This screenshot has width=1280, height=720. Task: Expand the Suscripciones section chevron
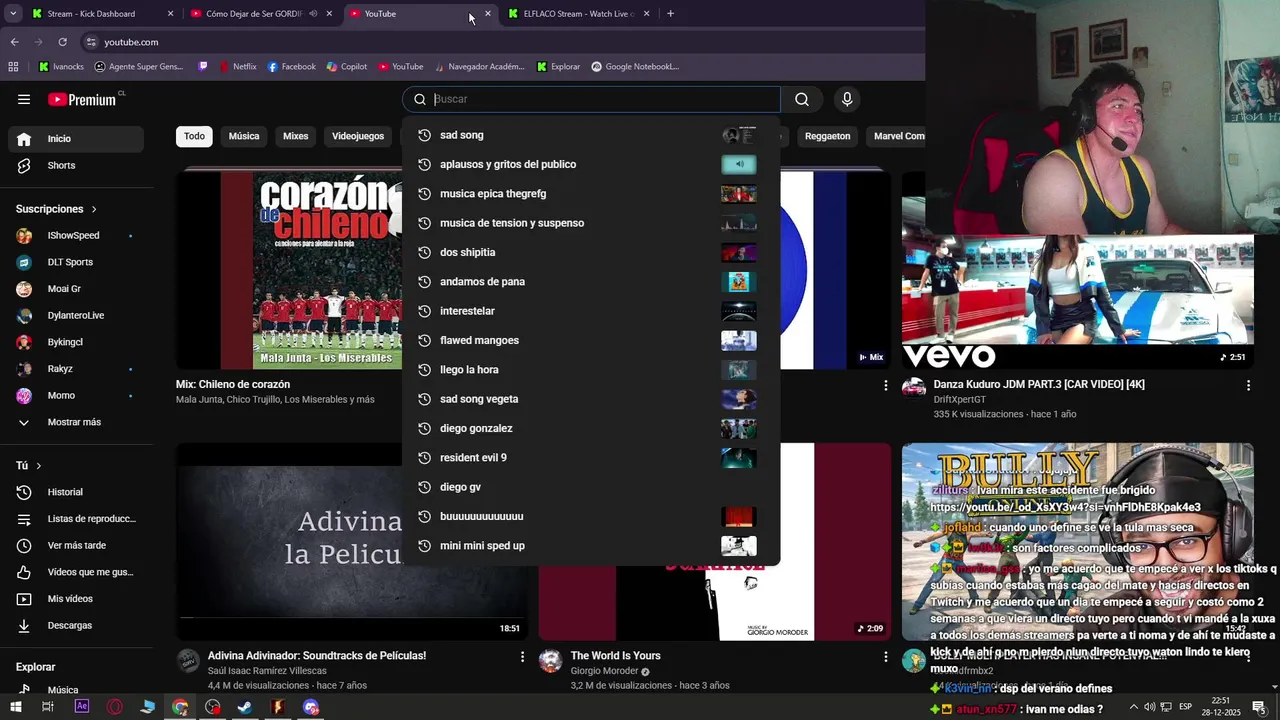pos(94,209)
